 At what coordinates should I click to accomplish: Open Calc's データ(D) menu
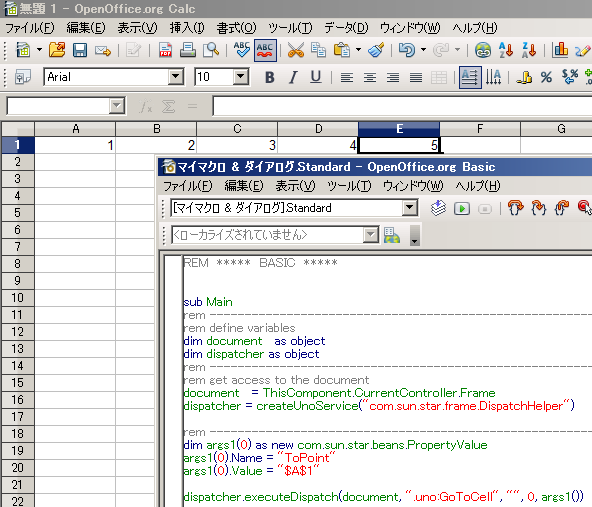(x=346, y=28)
